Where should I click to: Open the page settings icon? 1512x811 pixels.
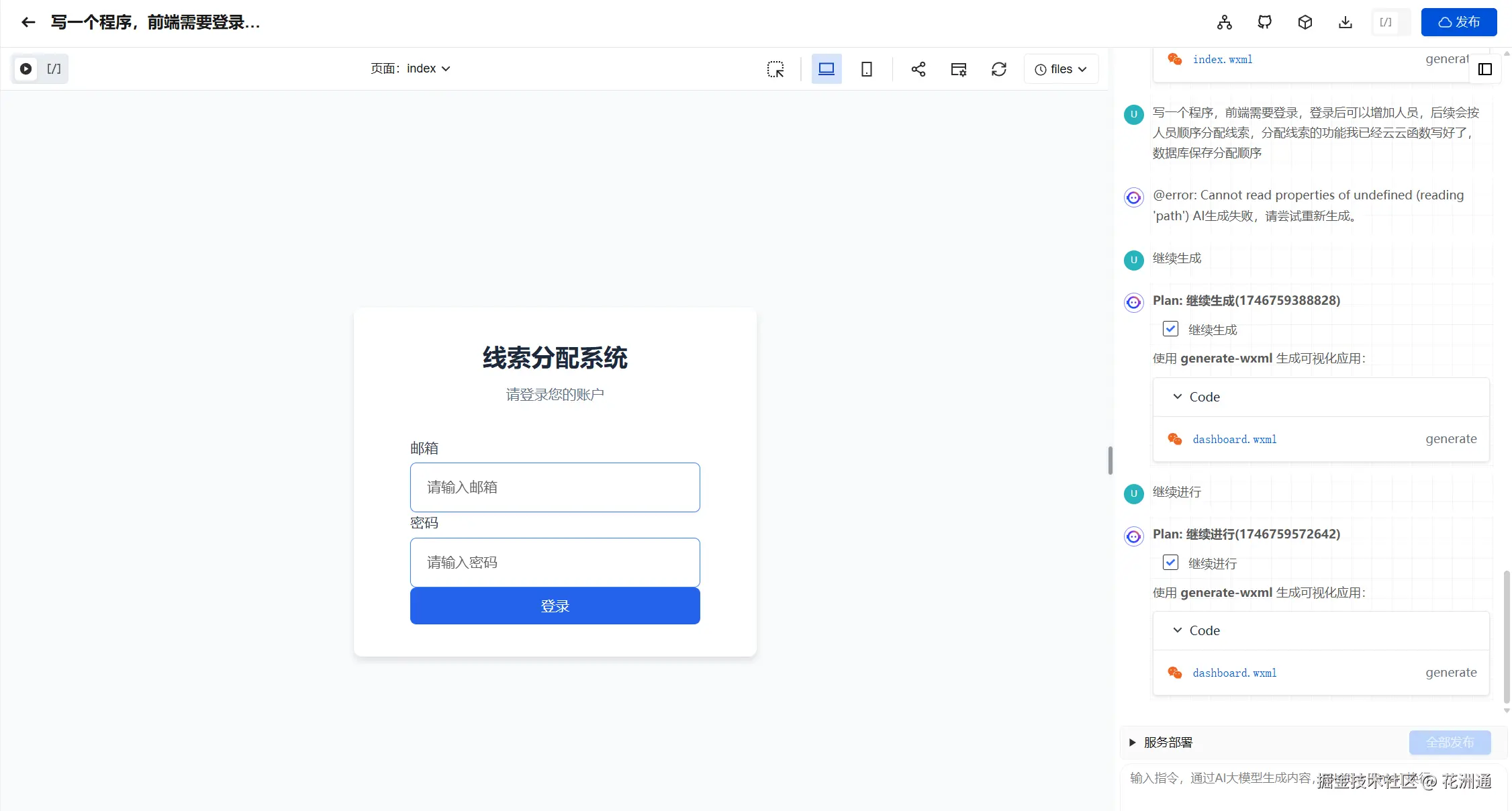[958, 68]
